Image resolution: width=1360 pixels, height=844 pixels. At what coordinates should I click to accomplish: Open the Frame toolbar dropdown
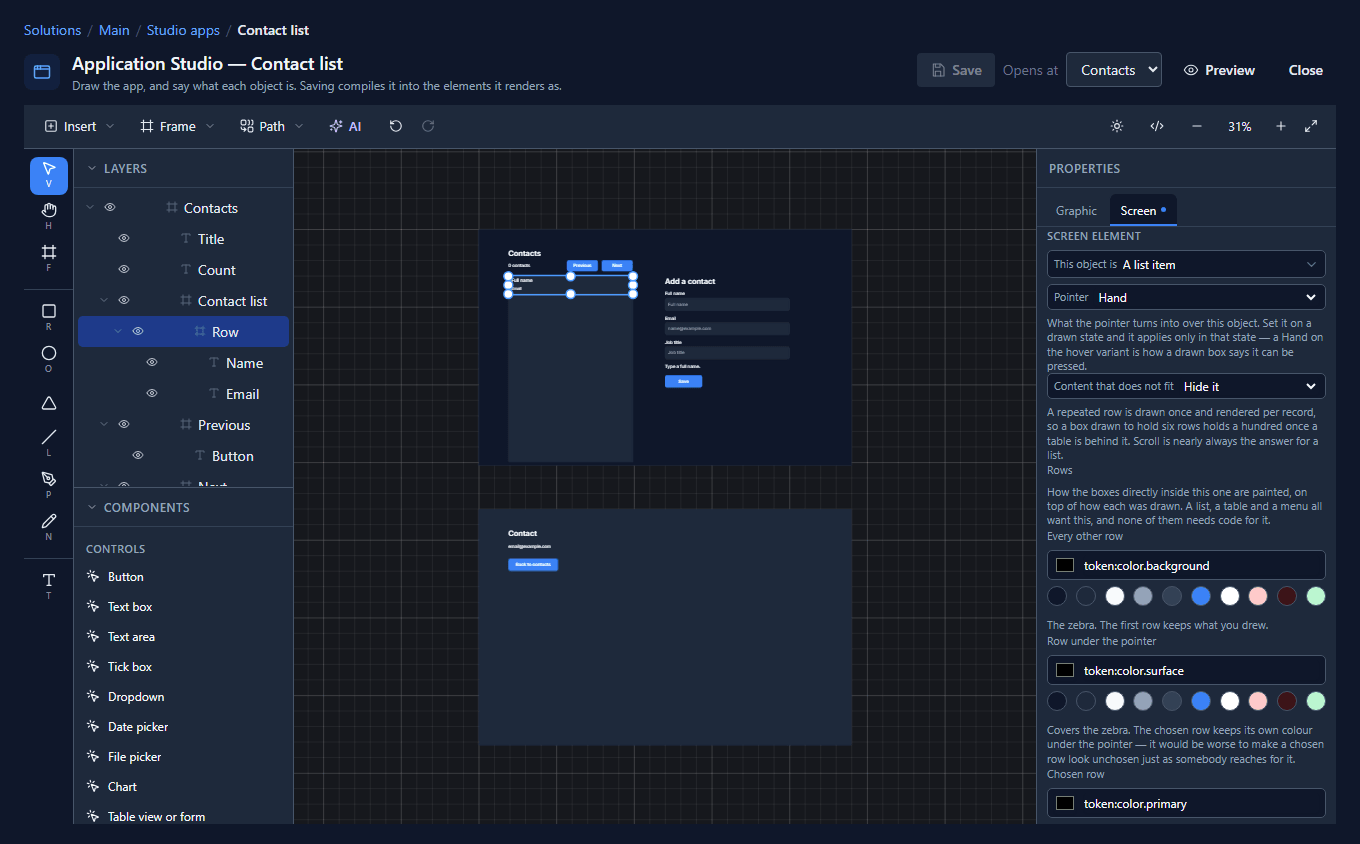click(x=177, y=126)
